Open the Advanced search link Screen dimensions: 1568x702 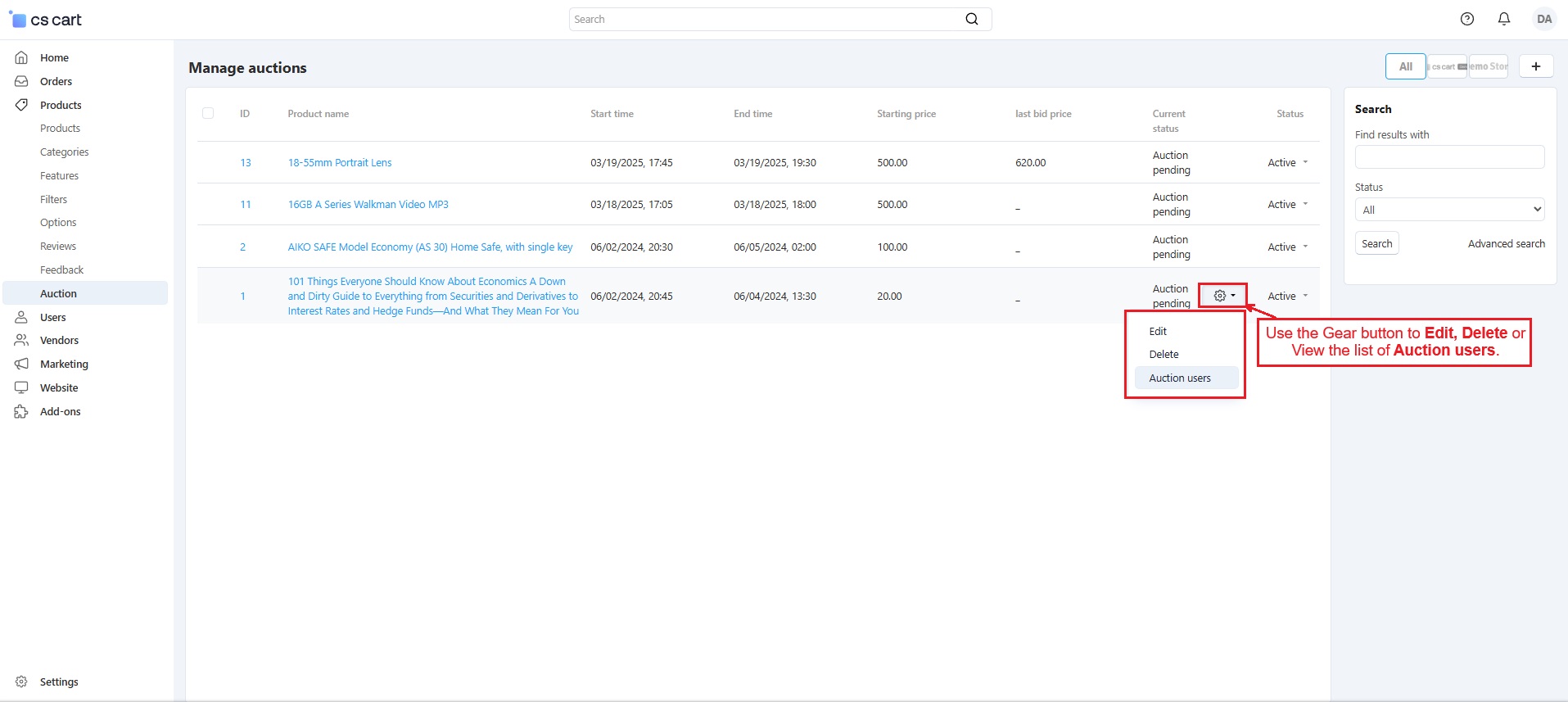(1506, 243)
